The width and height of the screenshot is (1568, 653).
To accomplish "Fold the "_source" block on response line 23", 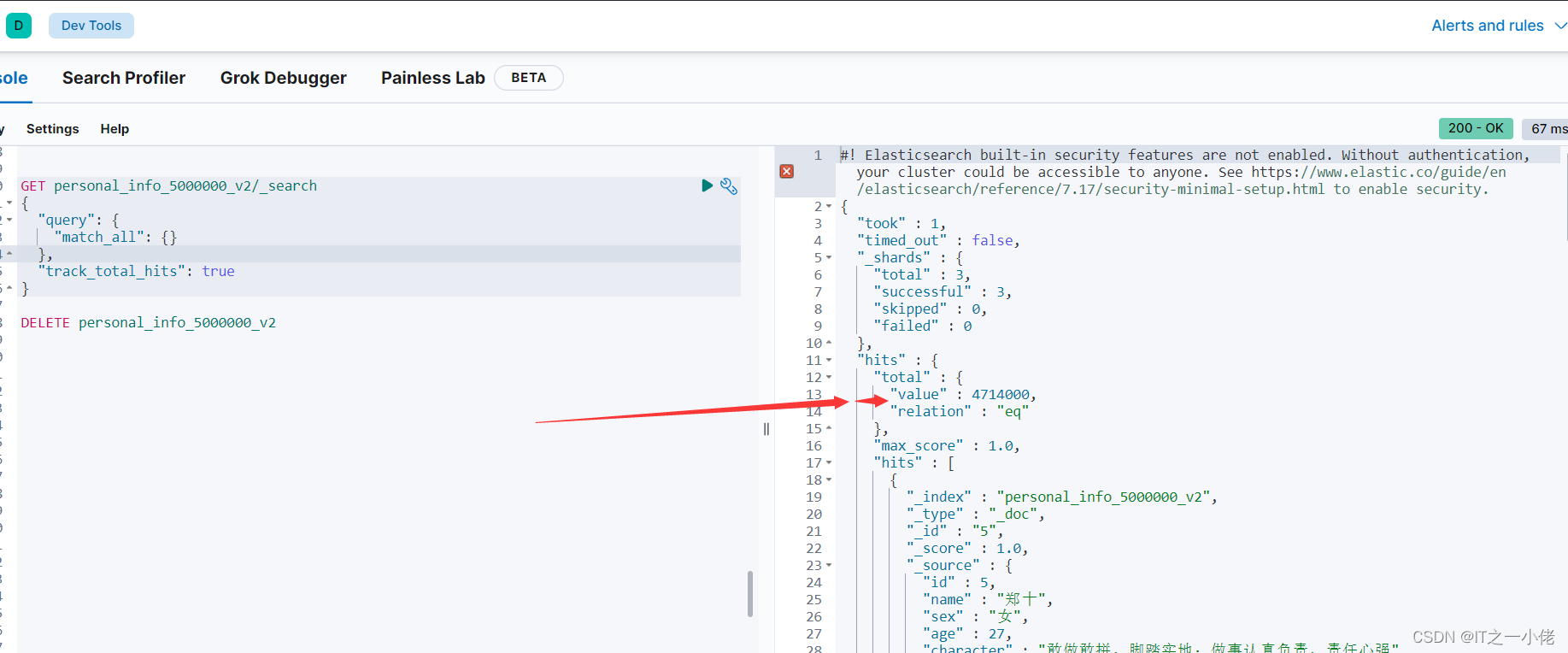I will pos(829,565).
